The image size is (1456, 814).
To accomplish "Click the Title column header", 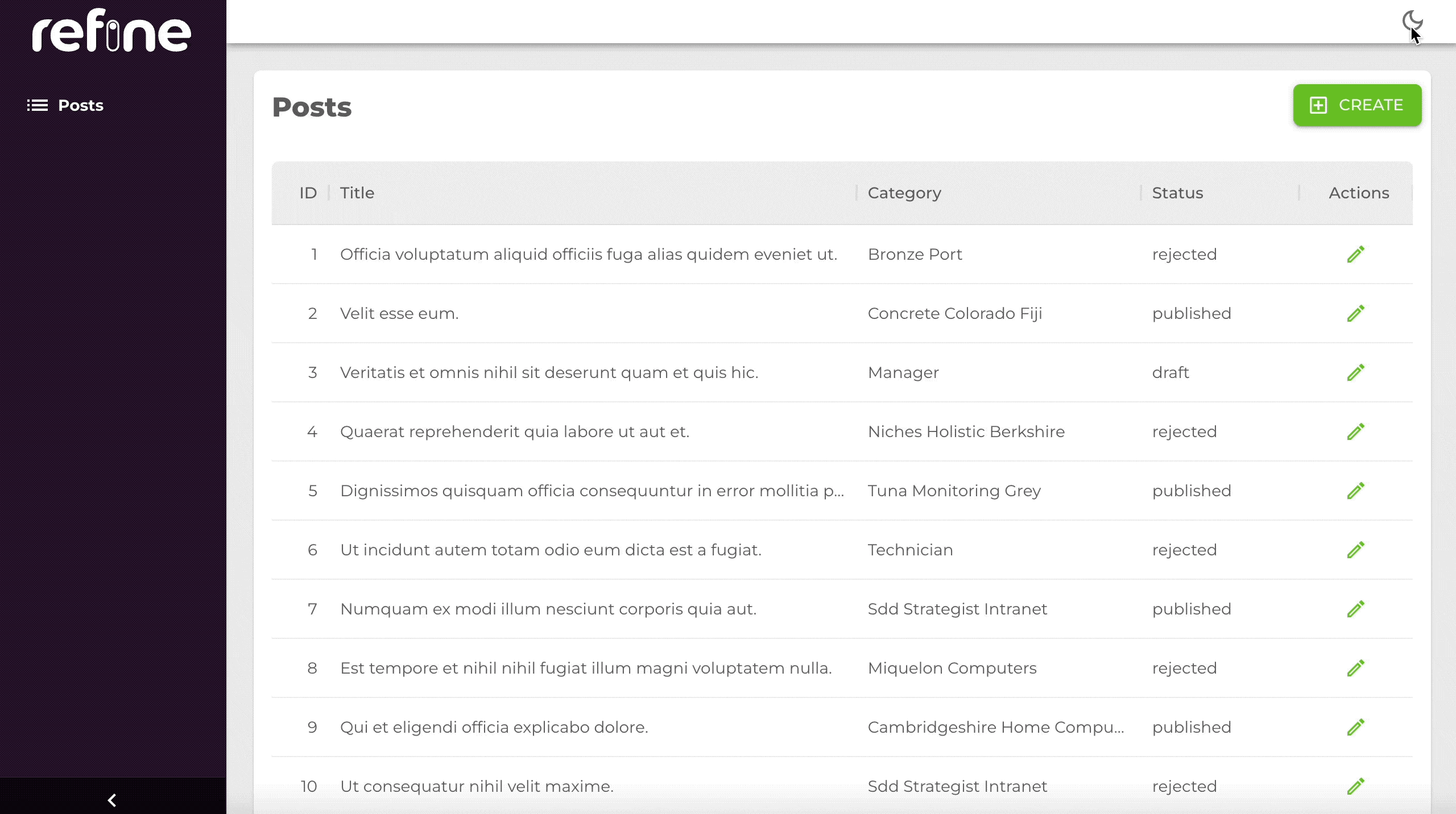I will pos(357,193).
